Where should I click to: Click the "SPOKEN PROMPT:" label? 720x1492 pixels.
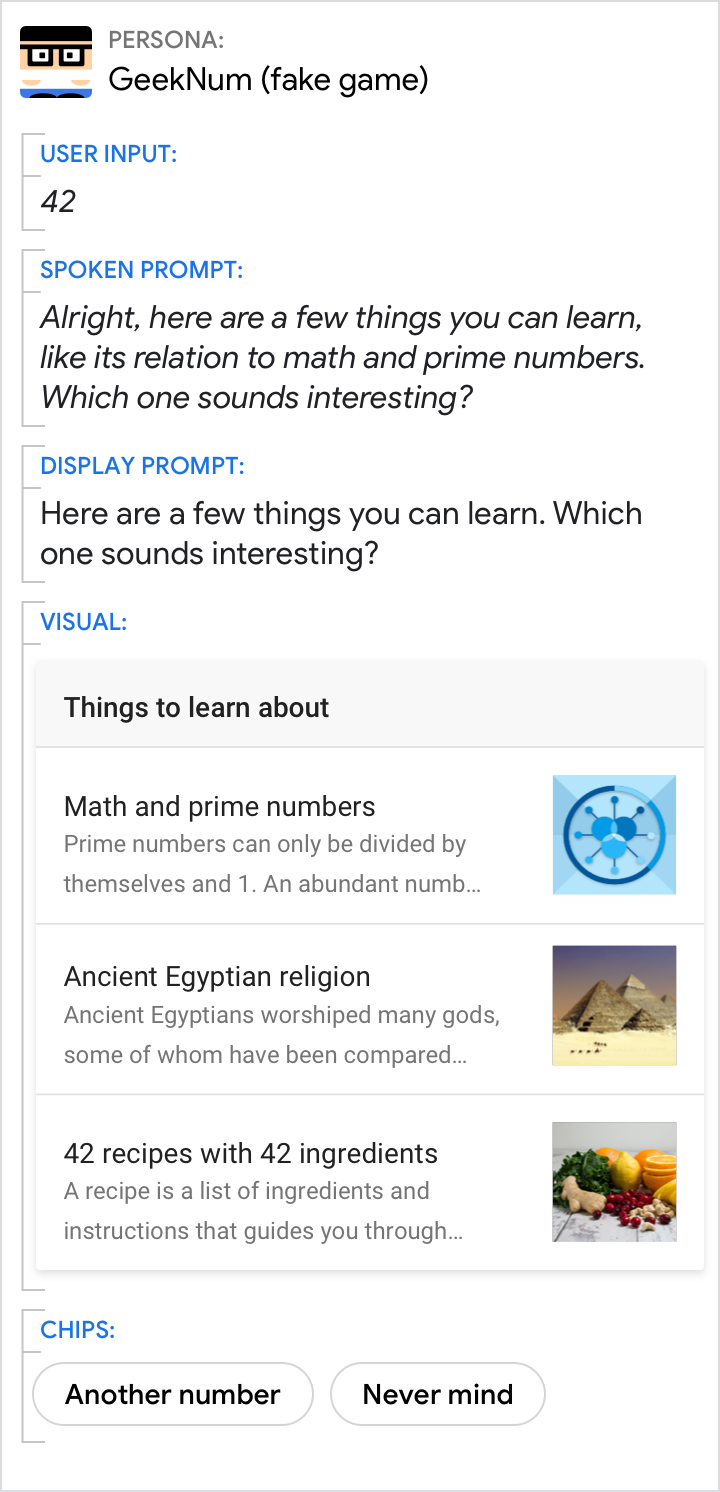141,270
